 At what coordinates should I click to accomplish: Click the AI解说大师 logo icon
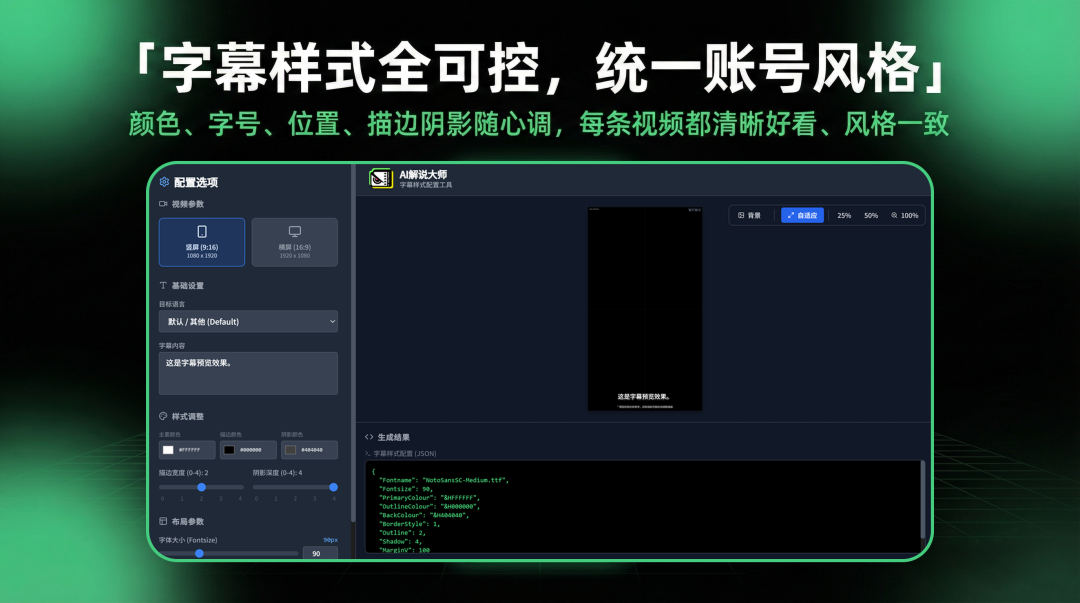pos(379,178)
